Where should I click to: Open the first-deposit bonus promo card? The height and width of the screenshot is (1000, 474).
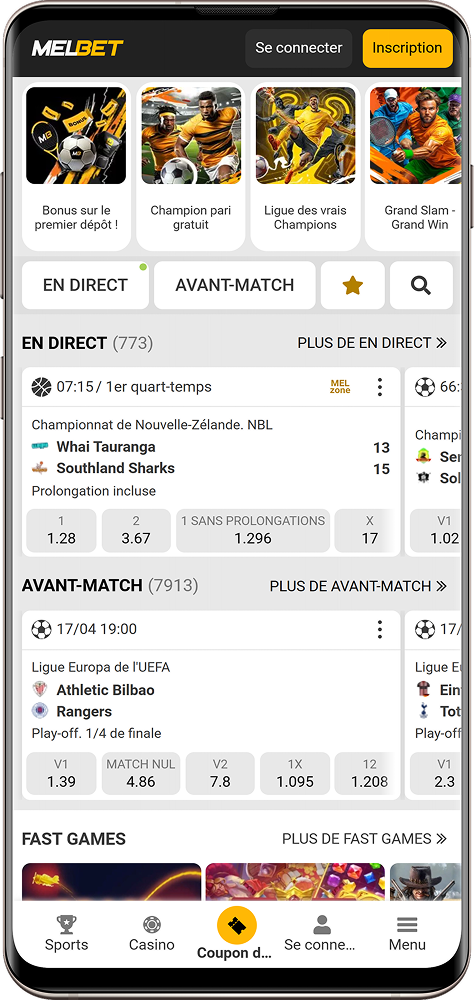point(77,166)
